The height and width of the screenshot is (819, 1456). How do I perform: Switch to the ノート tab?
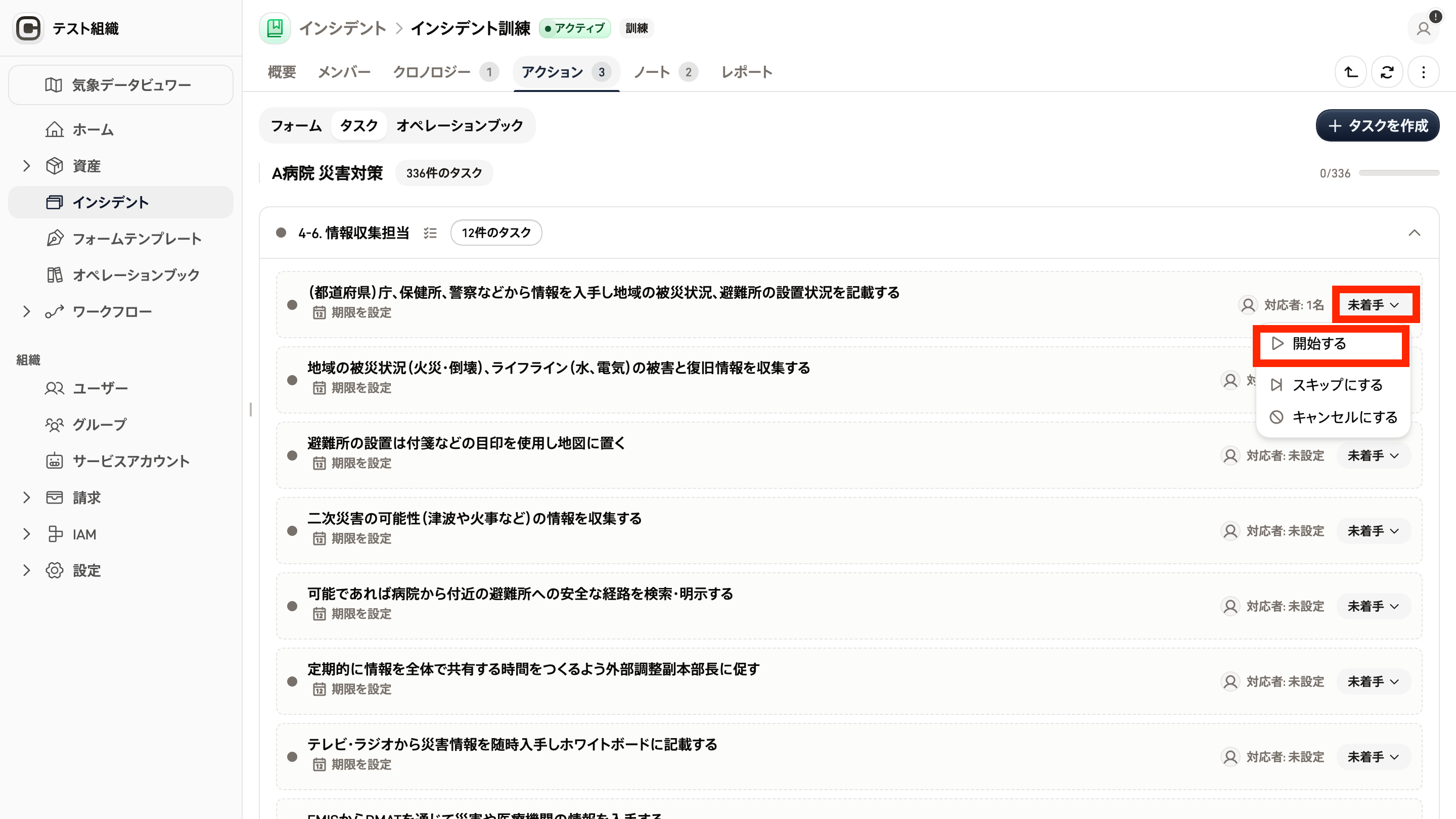click(665, 72)
